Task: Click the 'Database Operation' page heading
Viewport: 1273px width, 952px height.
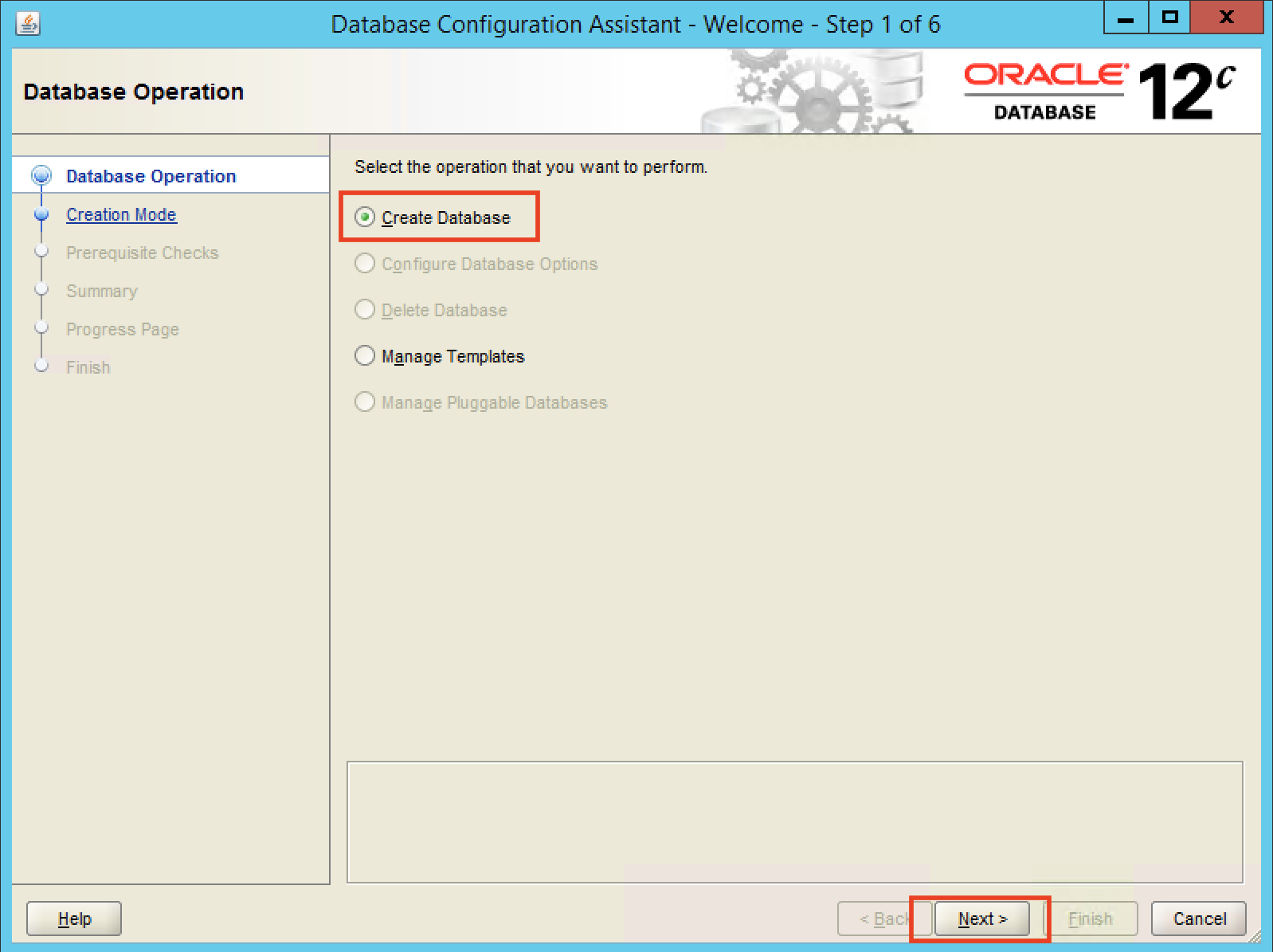Action: [x=134, y=92]
